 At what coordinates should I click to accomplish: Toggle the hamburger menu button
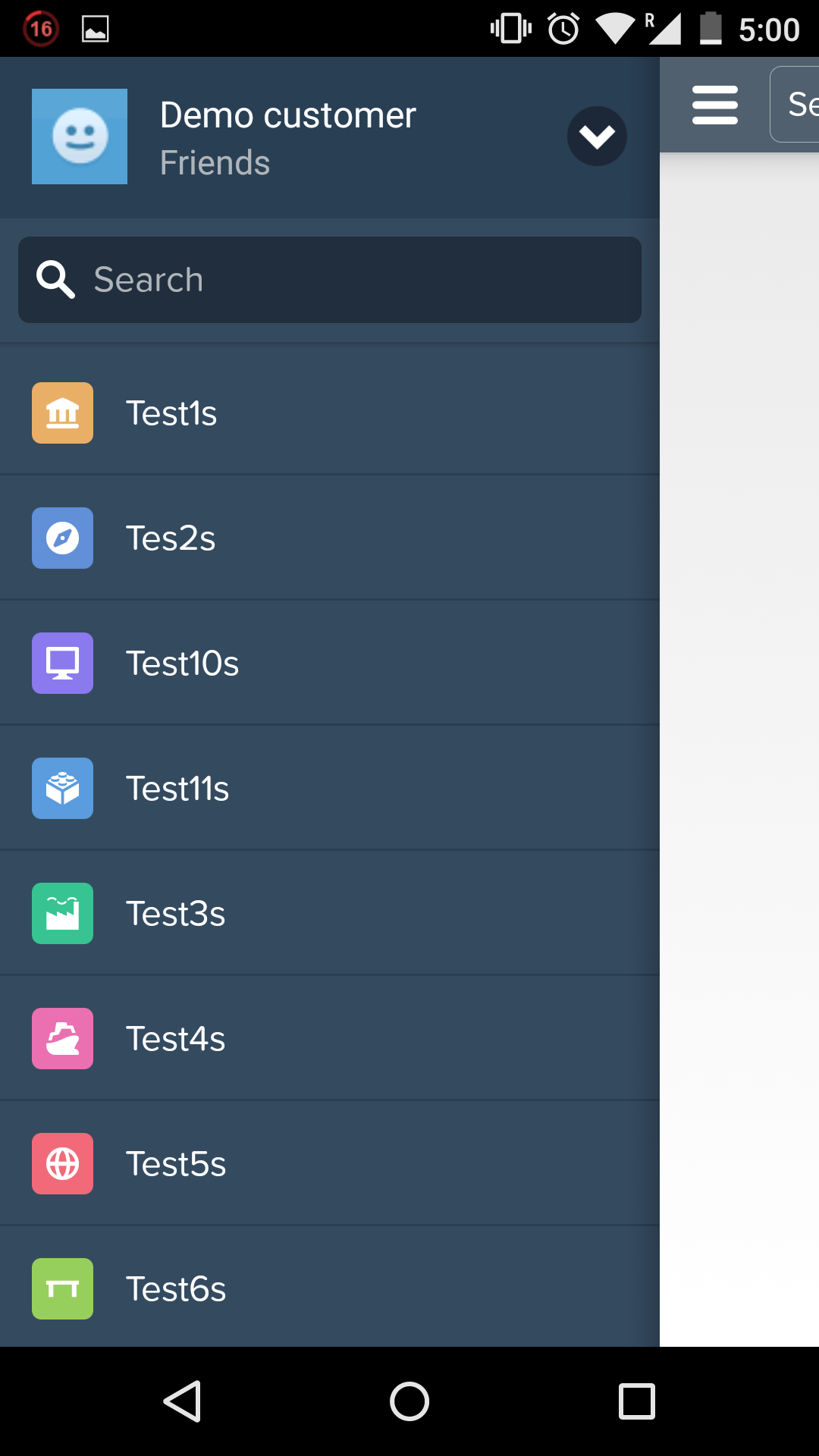(715, 105)
